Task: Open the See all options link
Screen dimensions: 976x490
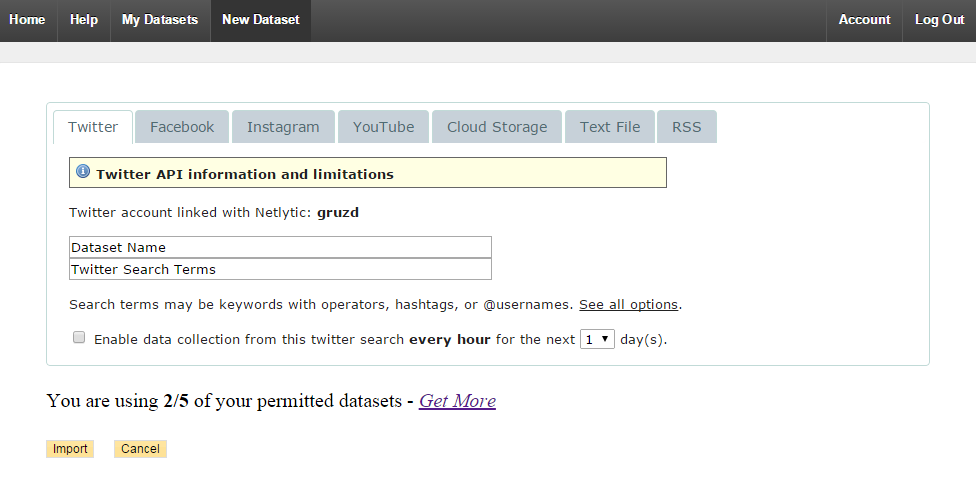Action: (628, 304)
